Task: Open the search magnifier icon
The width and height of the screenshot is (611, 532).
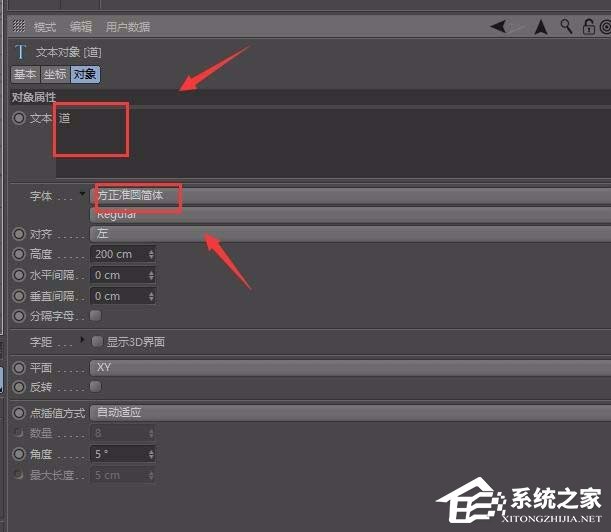Action: (566, 26)
